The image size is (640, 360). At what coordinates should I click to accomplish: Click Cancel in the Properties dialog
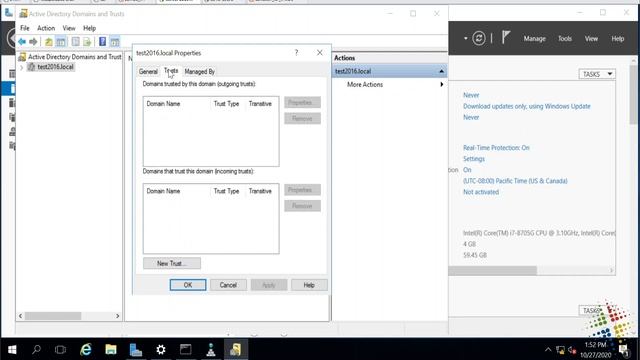228,285
